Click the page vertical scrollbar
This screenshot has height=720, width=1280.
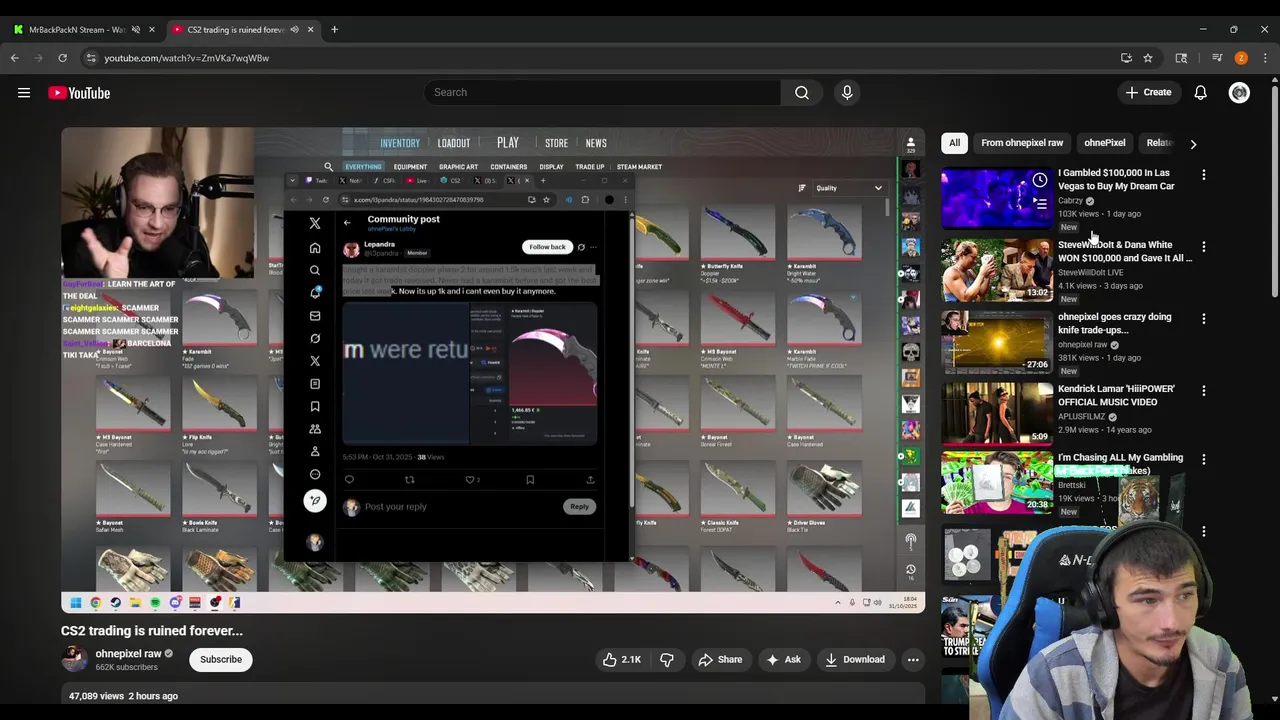point(1274,190)
